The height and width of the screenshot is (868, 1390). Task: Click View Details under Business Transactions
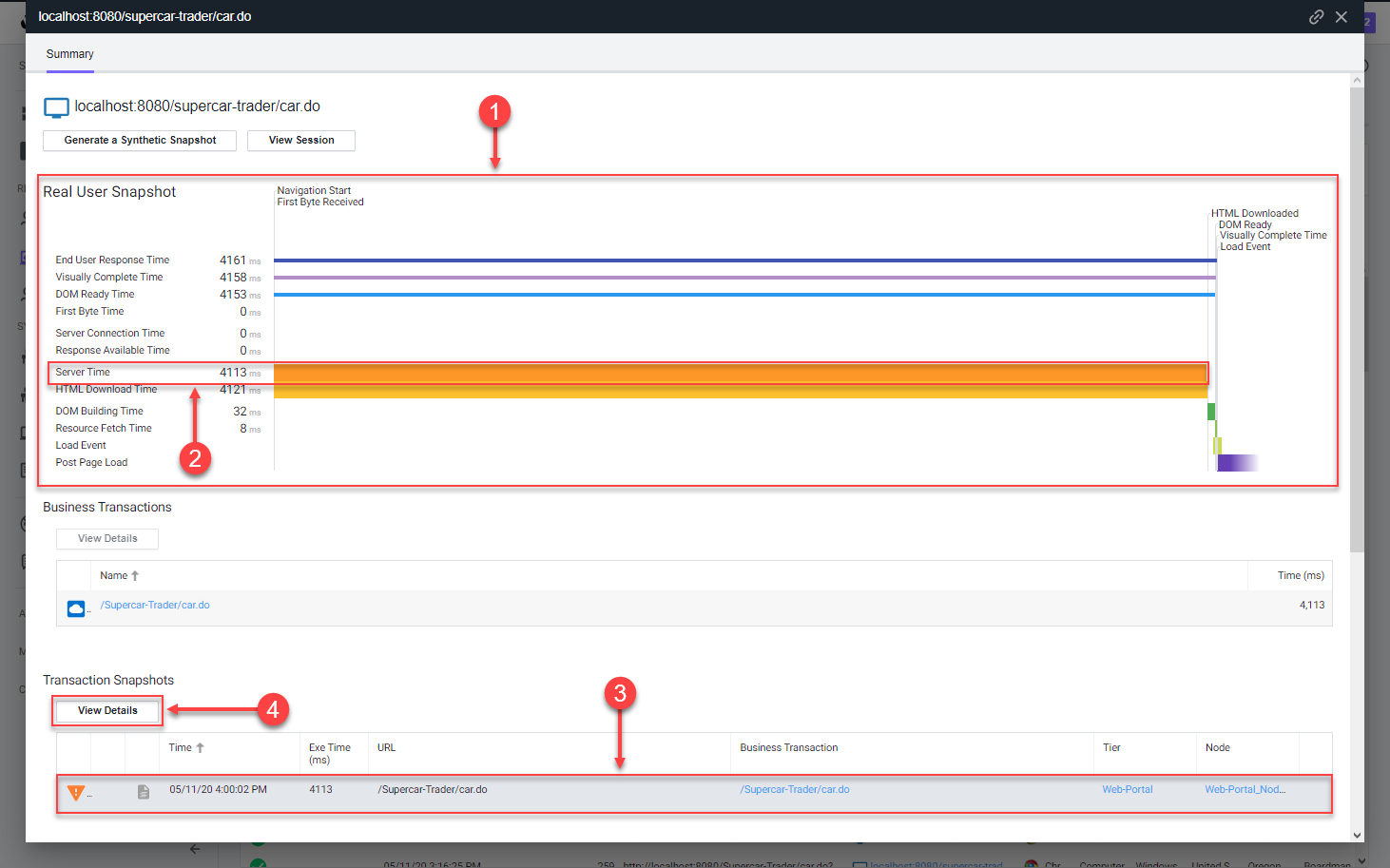point(107,539)
